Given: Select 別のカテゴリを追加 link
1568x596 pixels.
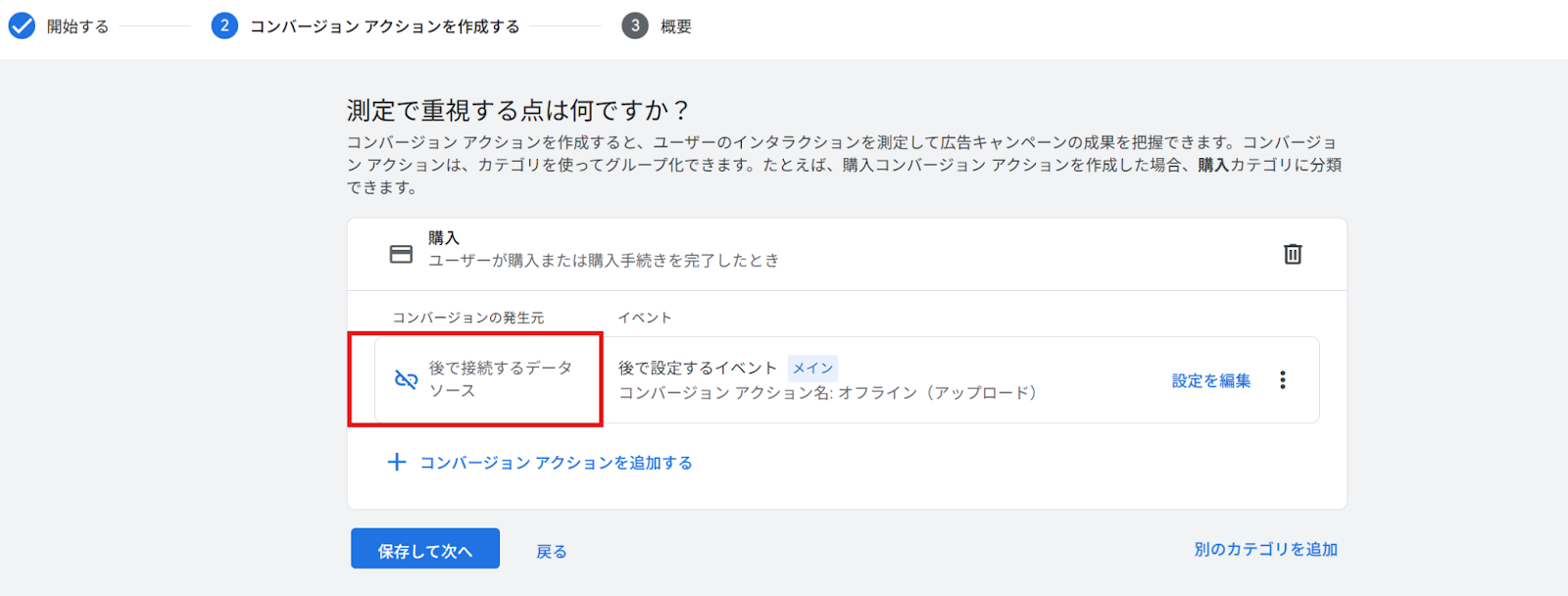Looking at the screenshot, I should (1265, 549).
